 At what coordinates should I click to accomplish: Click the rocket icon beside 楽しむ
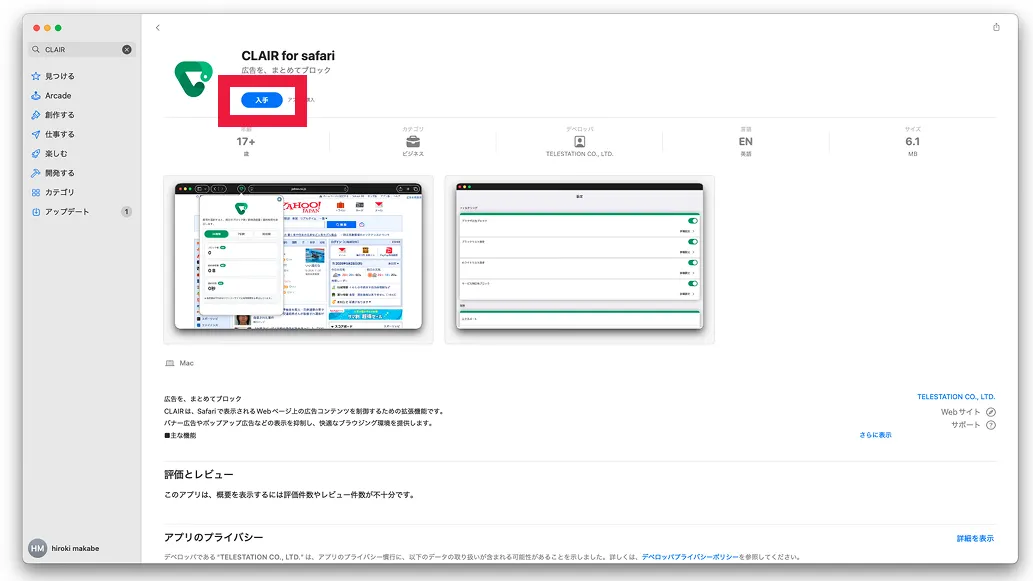point(36,153)
